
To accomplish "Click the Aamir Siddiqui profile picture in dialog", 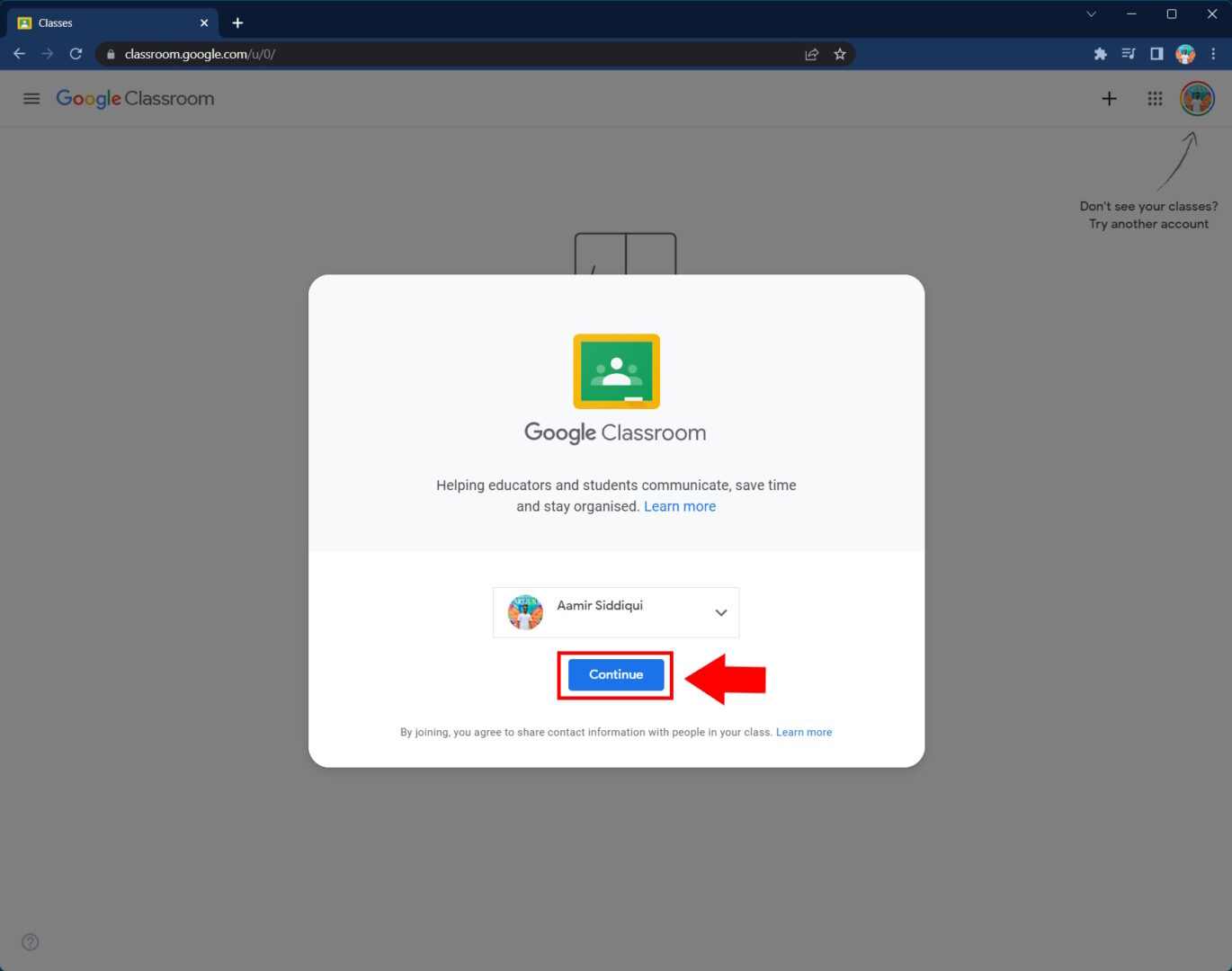I will tap(525, 612).
